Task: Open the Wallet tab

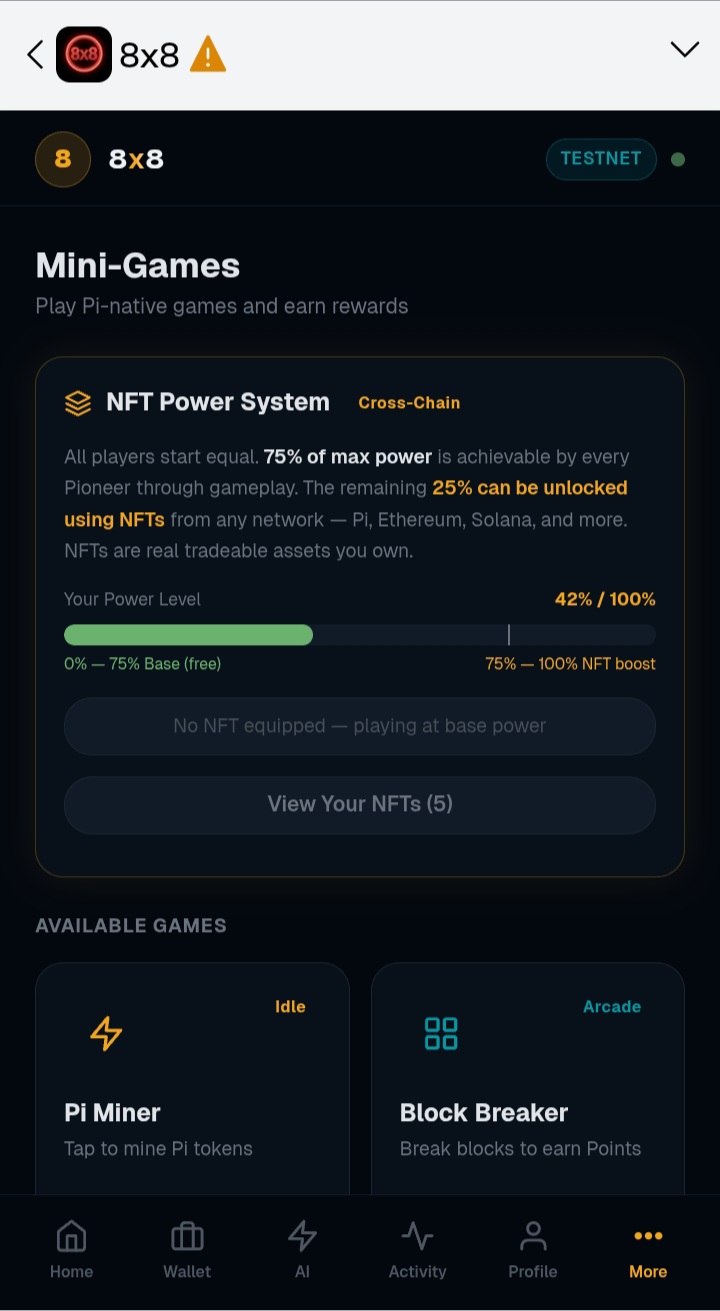Action: [187, 1250]
